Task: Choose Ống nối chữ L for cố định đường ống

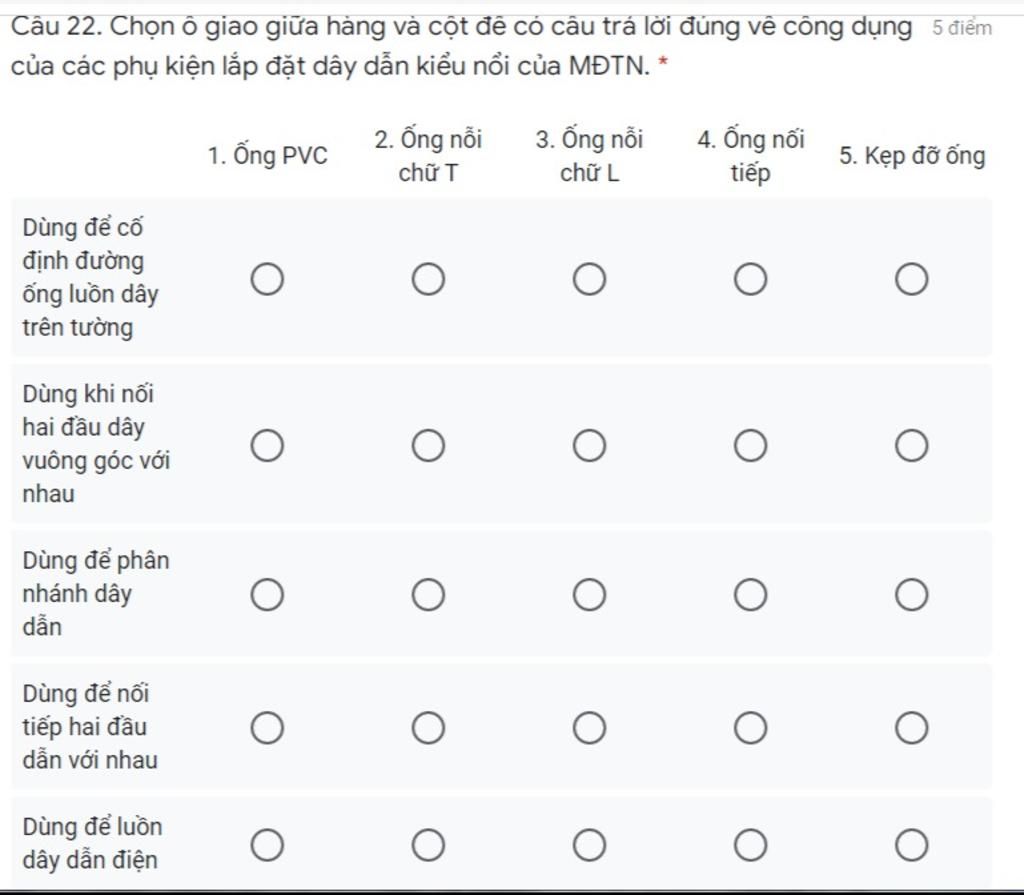Action: click(x=589, y=280)
